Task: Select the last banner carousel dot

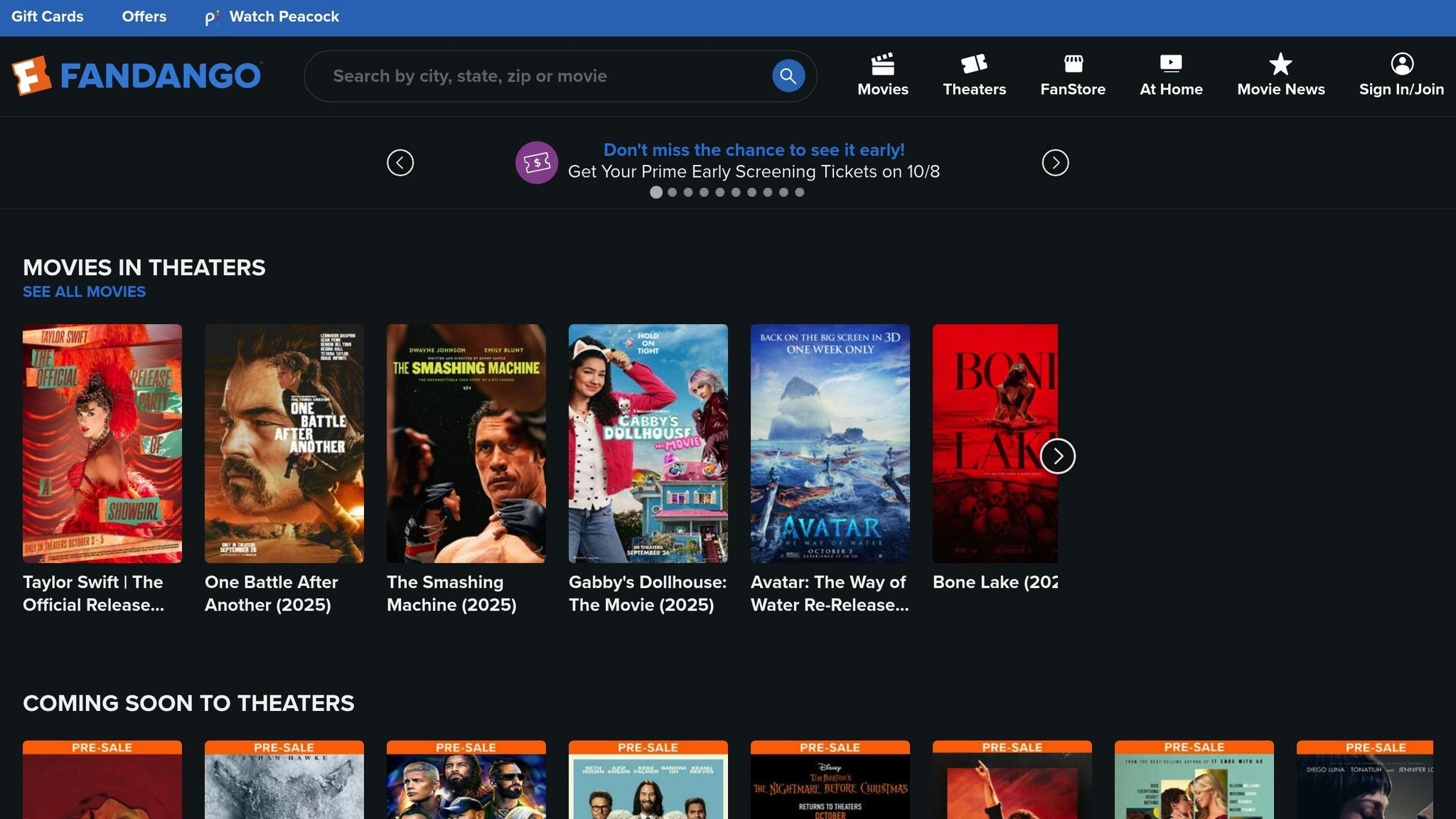Action: 799,193
